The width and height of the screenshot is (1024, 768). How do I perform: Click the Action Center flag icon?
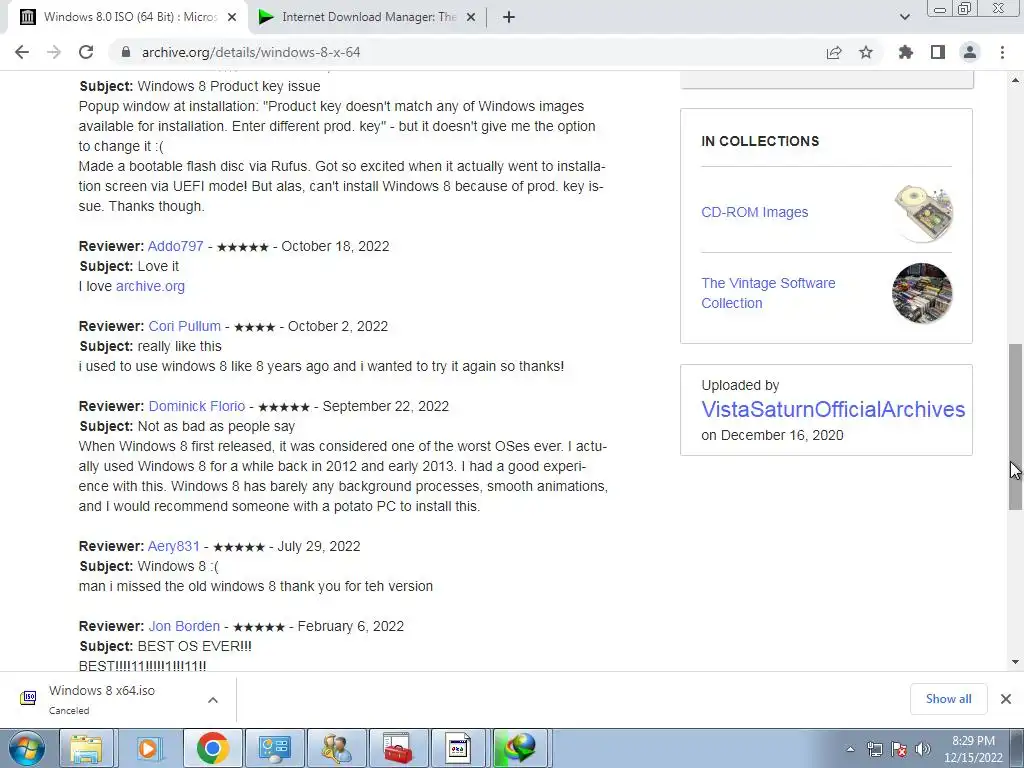click(x=899, y=749)
